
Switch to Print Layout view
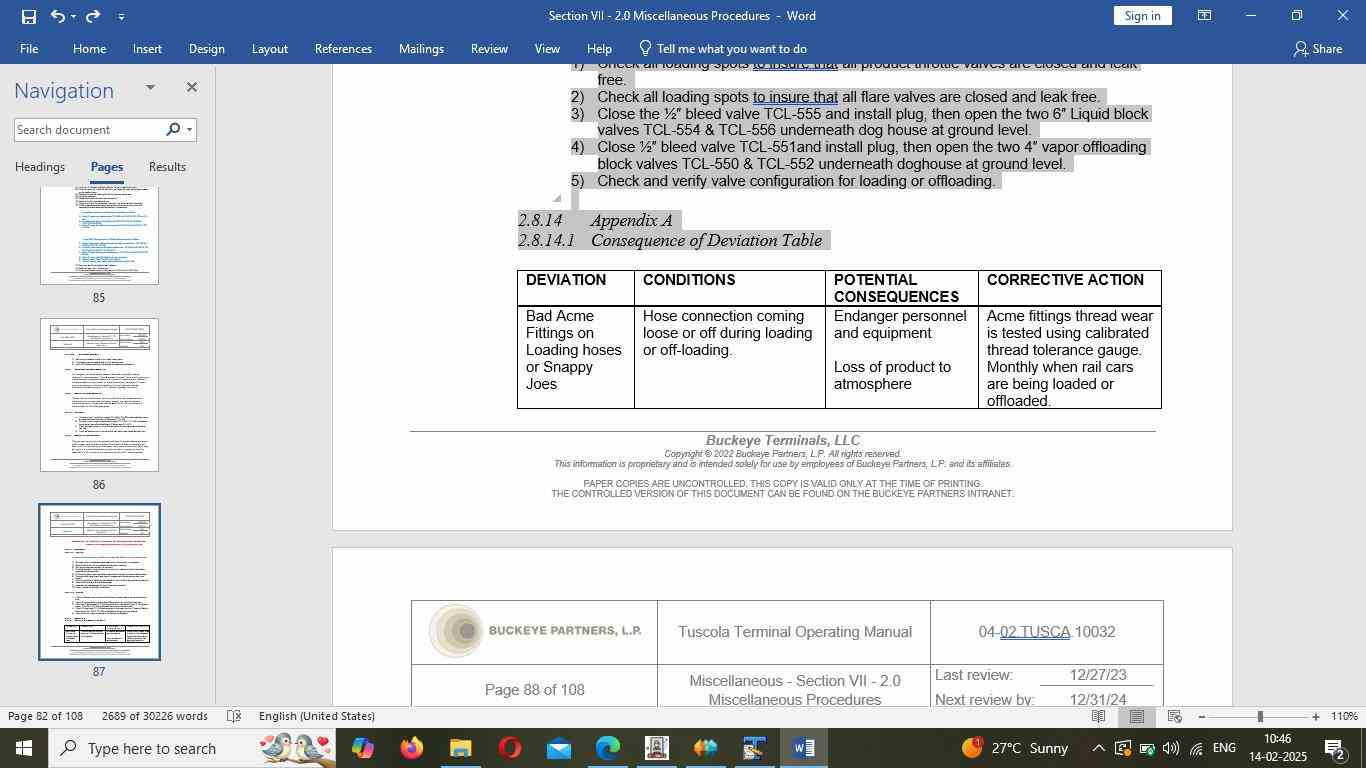coord(1136,717)
